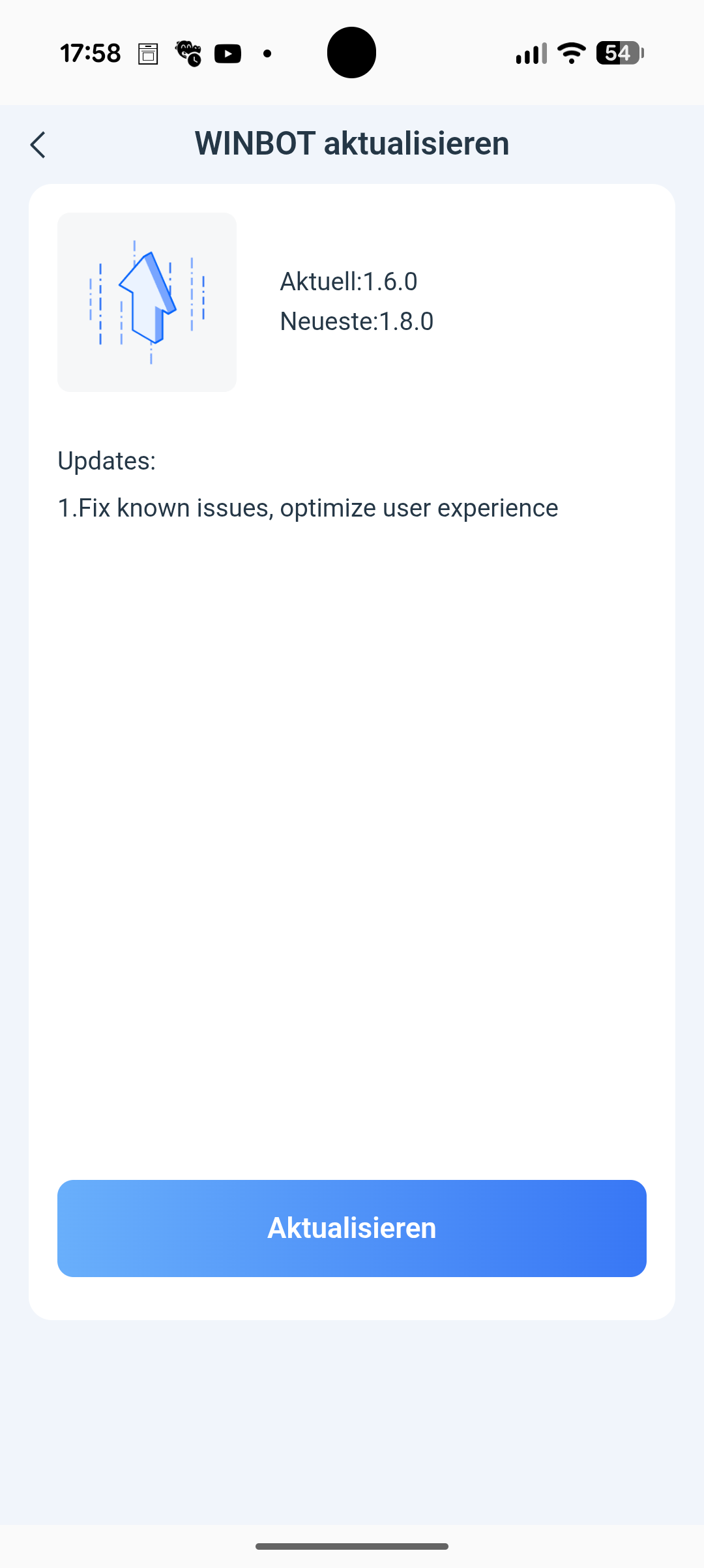Image resolution: width=704 pixels, height=1568 pixels.
Task: Tap the 17:58 clock in status bar
Action: click(x=91, y=53)
